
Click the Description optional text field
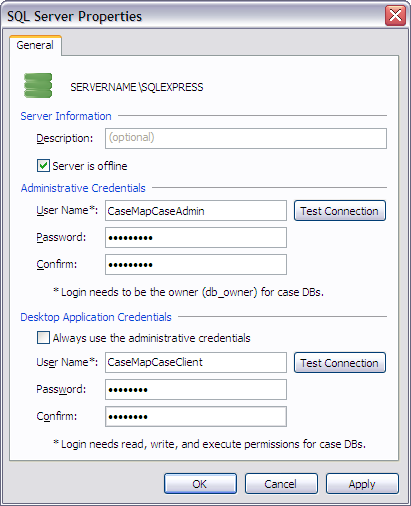[x=246, y=138]
